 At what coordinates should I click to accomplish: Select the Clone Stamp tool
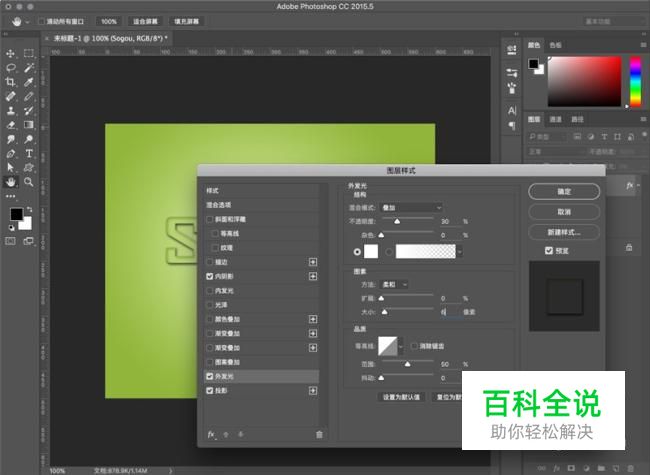pos(11,111)
